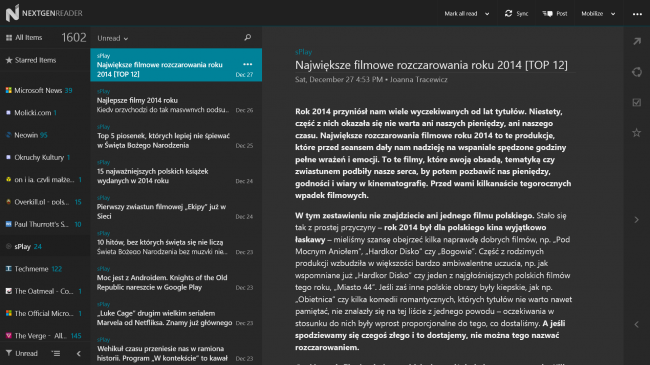This screenshot has width=650, height=365.
Task: Open the Okruchy Kultury feed
Action: click(x=45, y=157)
